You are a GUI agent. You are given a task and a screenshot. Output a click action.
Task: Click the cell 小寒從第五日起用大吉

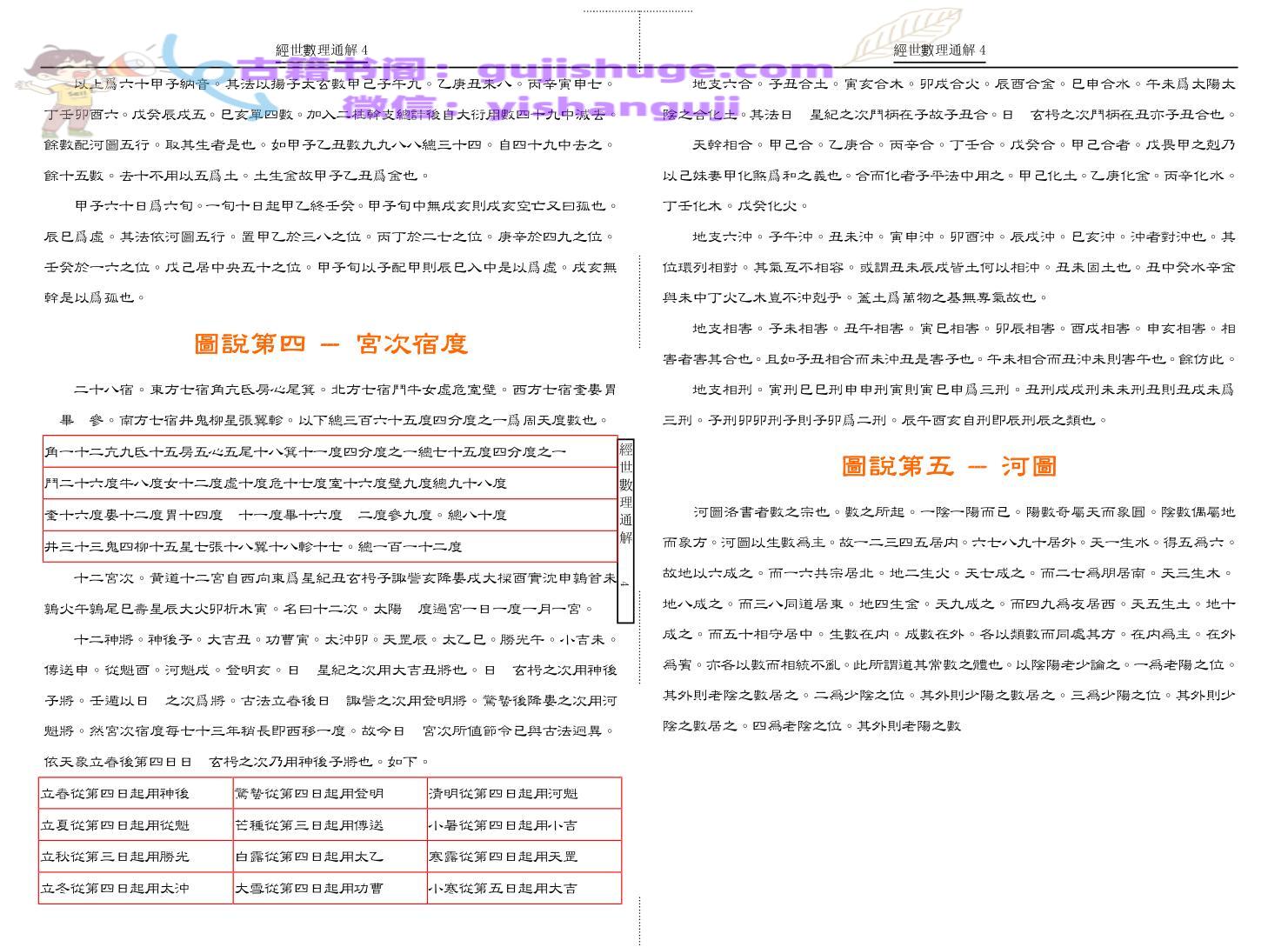point(524,889)
